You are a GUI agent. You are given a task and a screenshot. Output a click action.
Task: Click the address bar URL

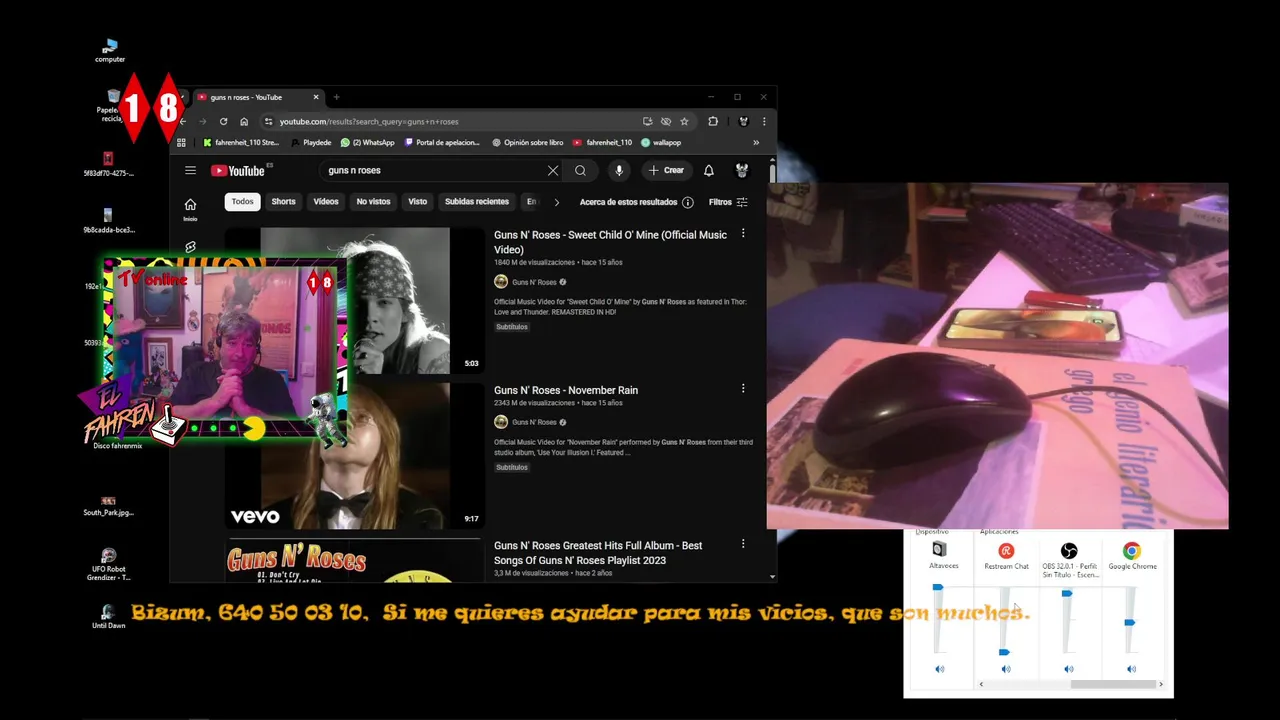point(368,121)
